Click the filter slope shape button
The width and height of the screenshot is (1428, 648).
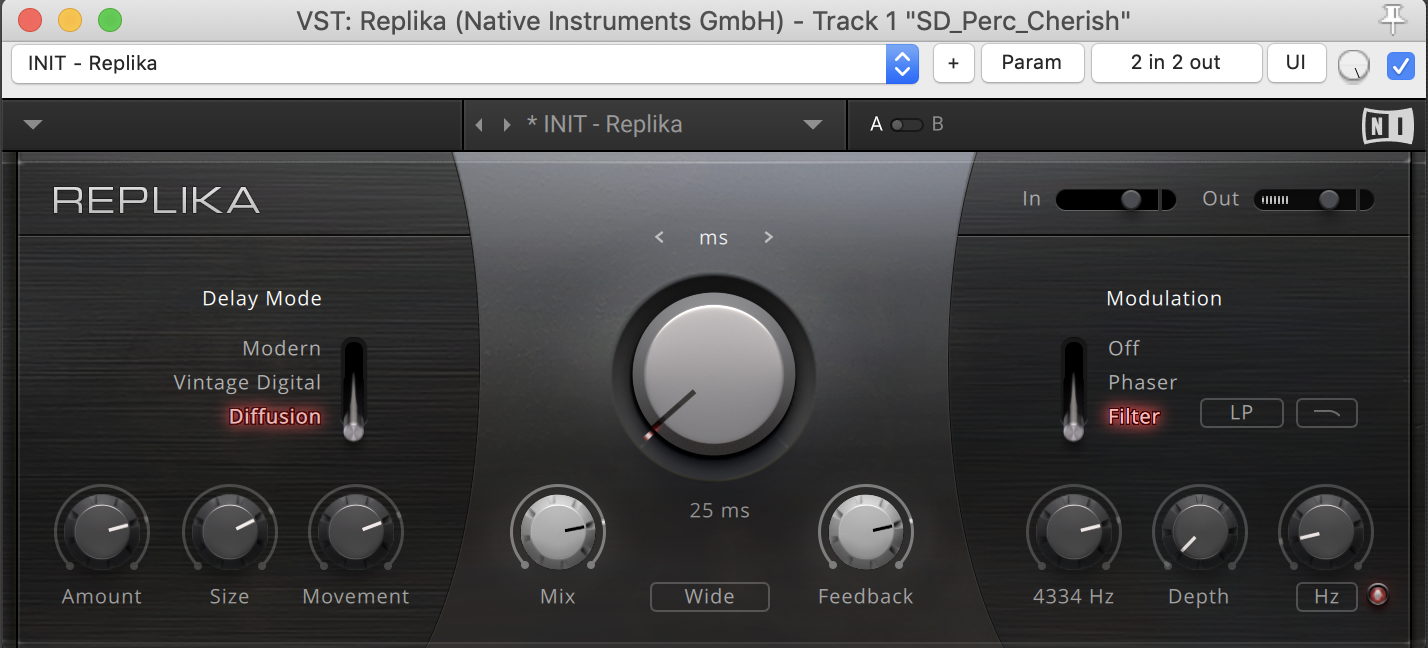click(x=1327, y=412)
